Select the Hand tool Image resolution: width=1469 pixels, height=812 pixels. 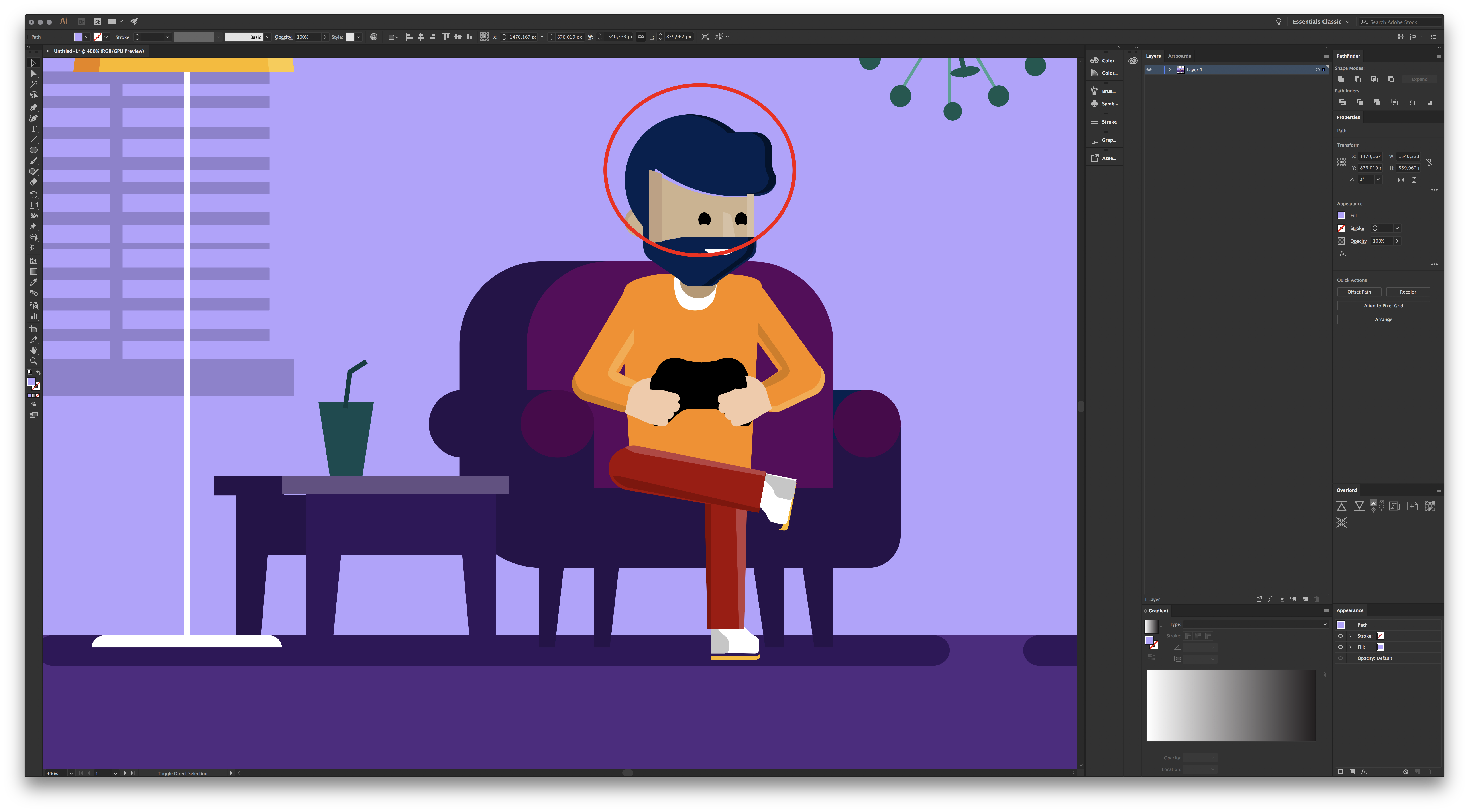pos(34,350)
